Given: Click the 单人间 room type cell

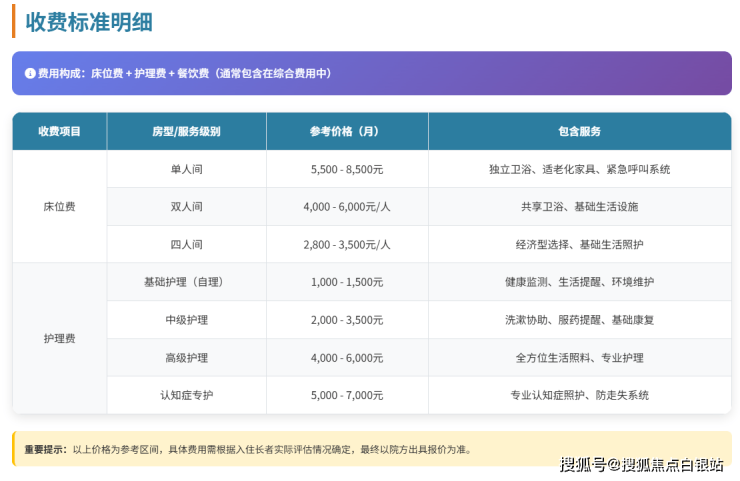Looking at the screenshot, I should tap(186, 169).
